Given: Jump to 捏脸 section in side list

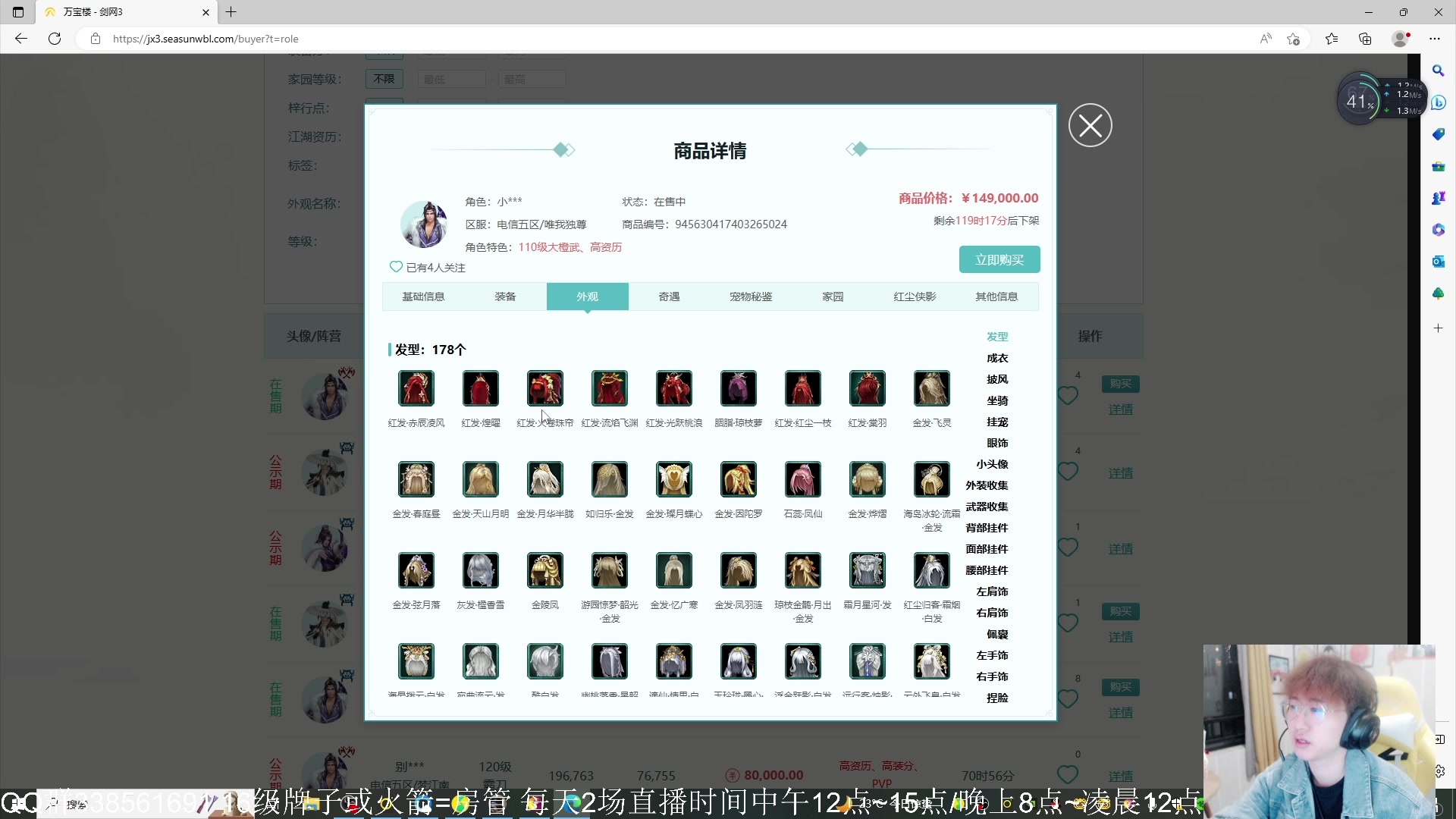Looking at the screenshot, I should pos(996,698).
